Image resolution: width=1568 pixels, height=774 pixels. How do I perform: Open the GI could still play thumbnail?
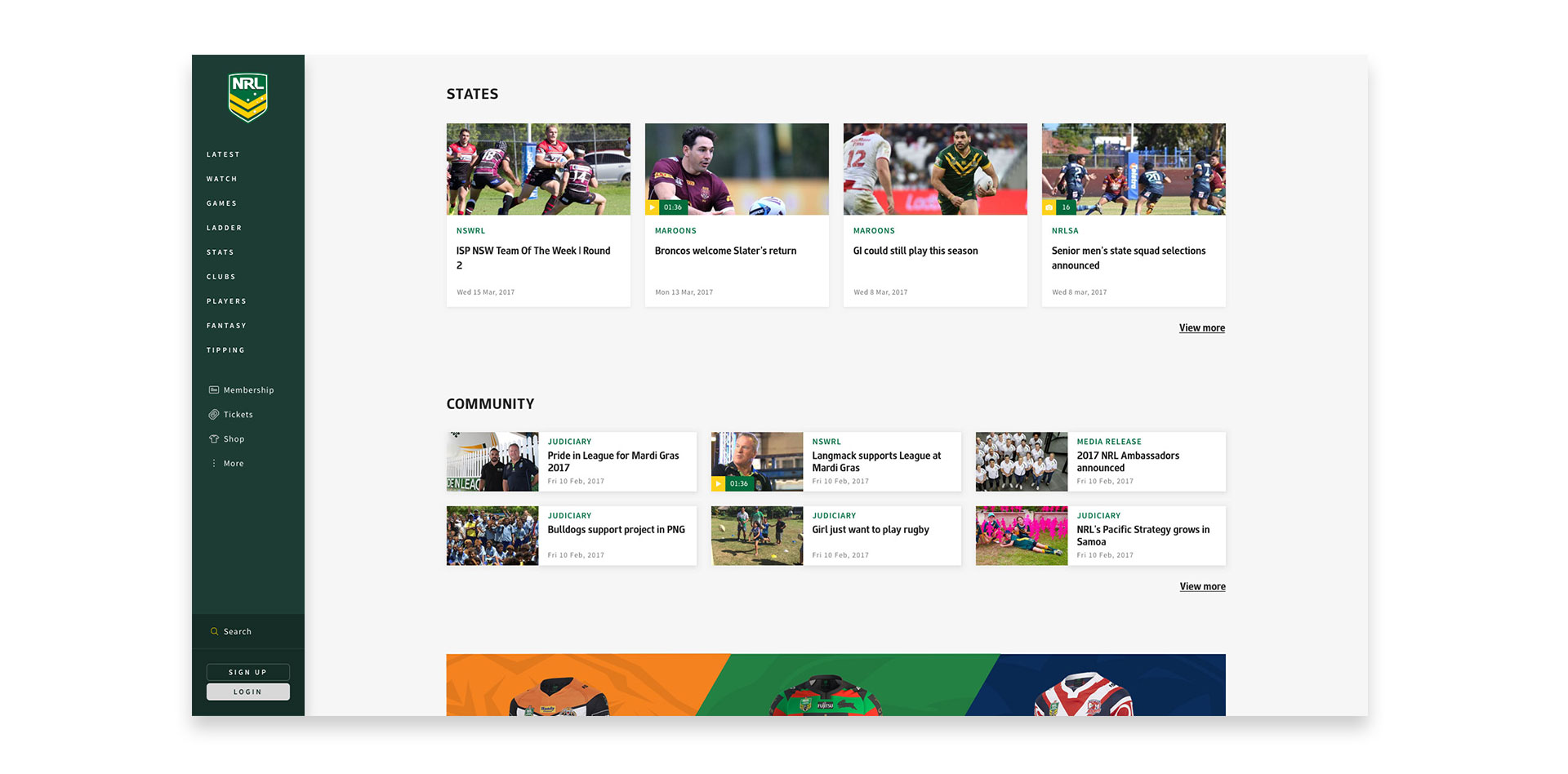(x=935, y=169)
